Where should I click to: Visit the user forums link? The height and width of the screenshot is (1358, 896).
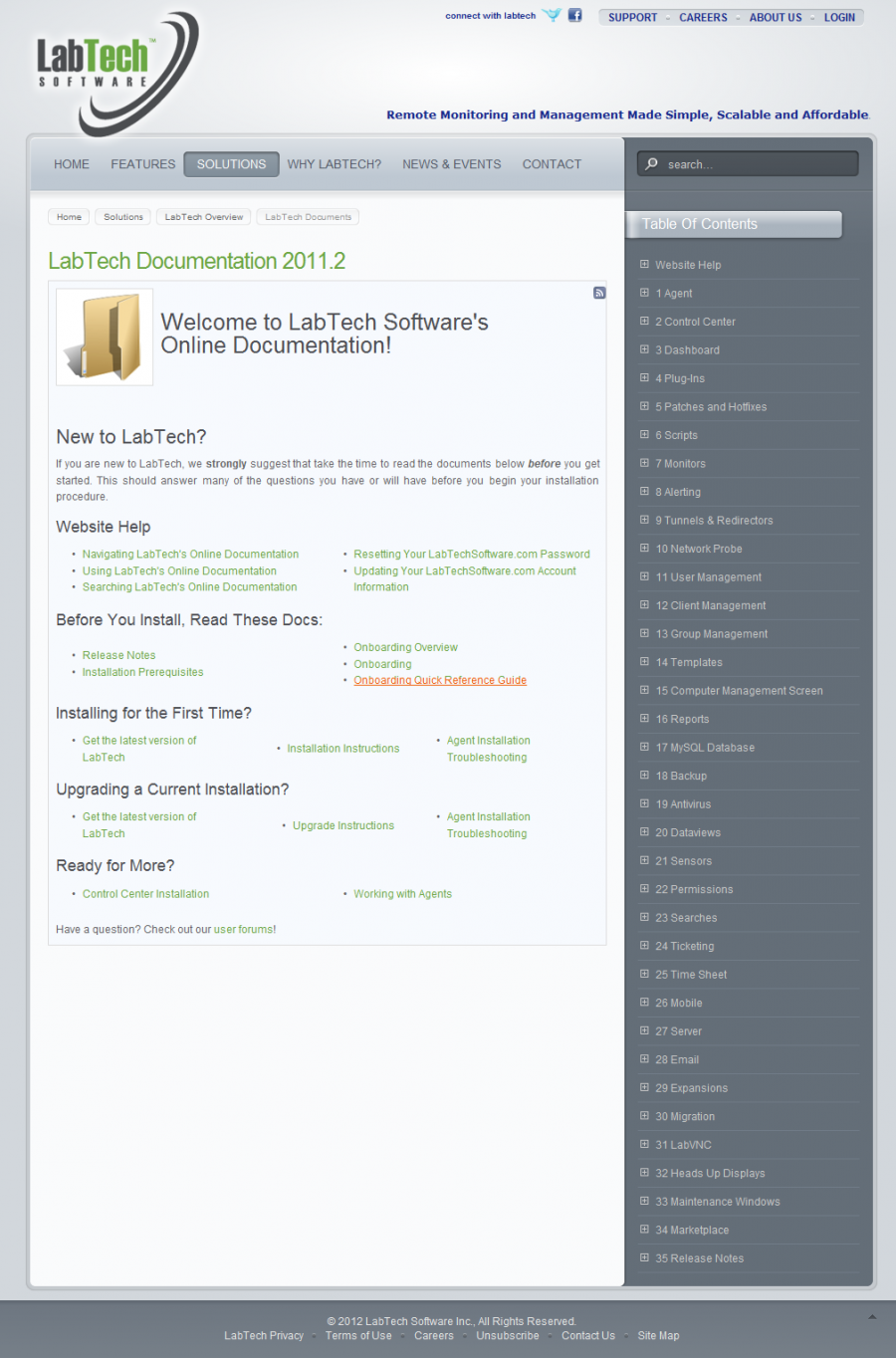(244, 930)
